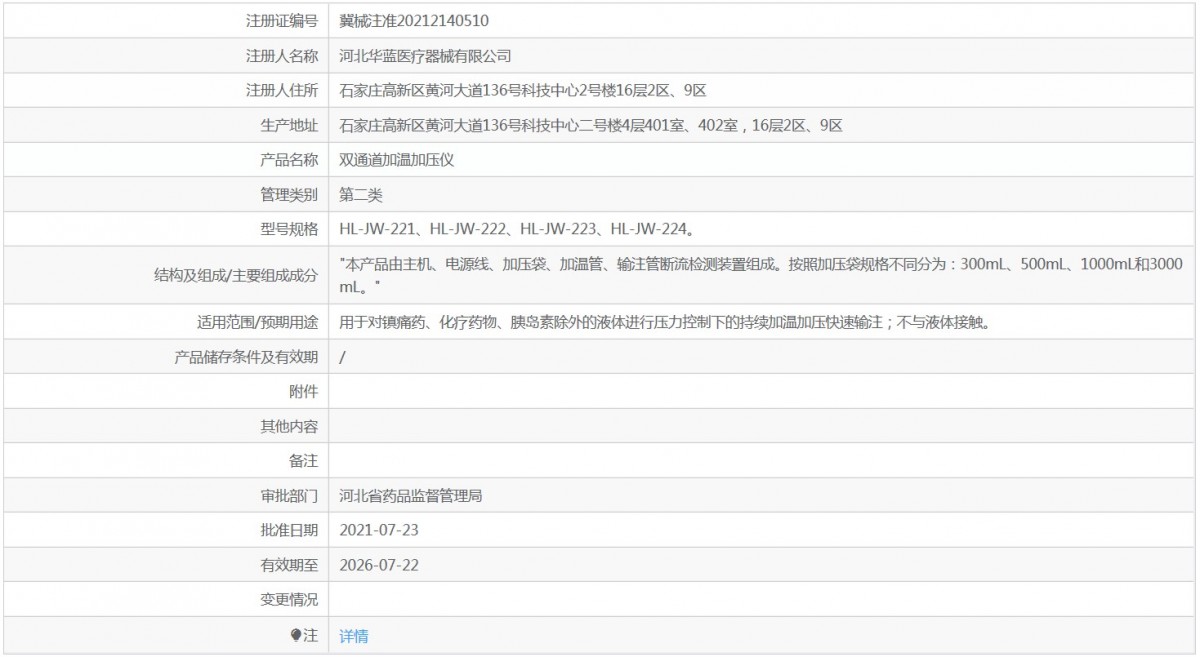Screen dimensions: 1200x657
Task: Select approval department 河北省药品监督管理局
Action: tap(411, 495)
